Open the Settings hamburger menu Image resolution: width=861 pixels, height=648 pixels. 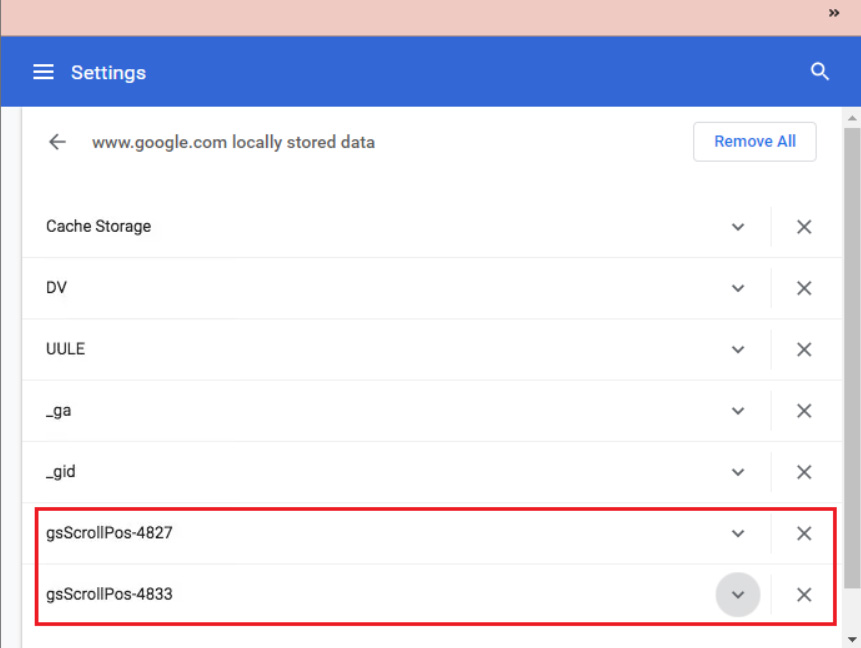point(43,71)
